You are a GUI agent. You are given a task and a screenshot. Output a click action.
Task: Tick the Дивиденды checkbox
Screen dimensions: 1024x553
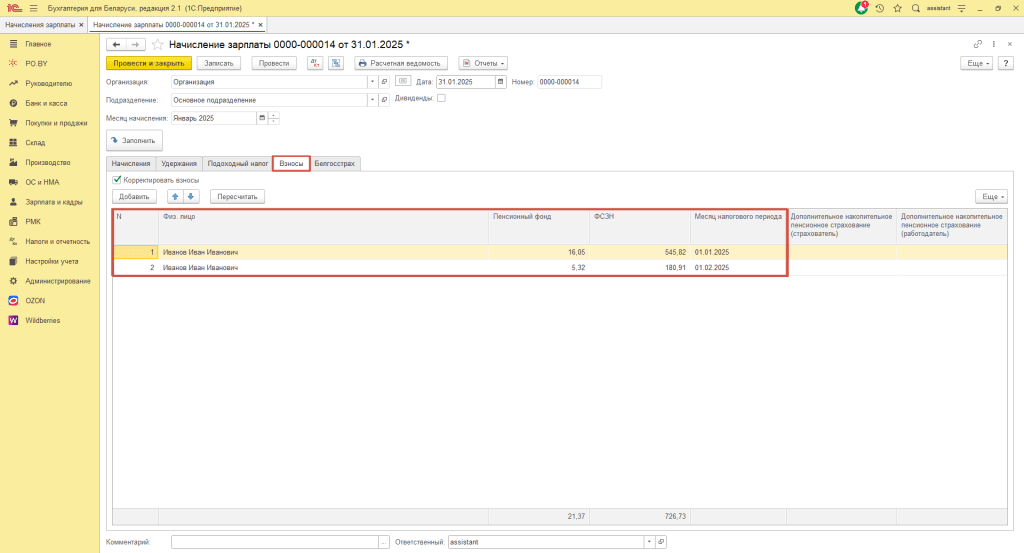[442, 99]
